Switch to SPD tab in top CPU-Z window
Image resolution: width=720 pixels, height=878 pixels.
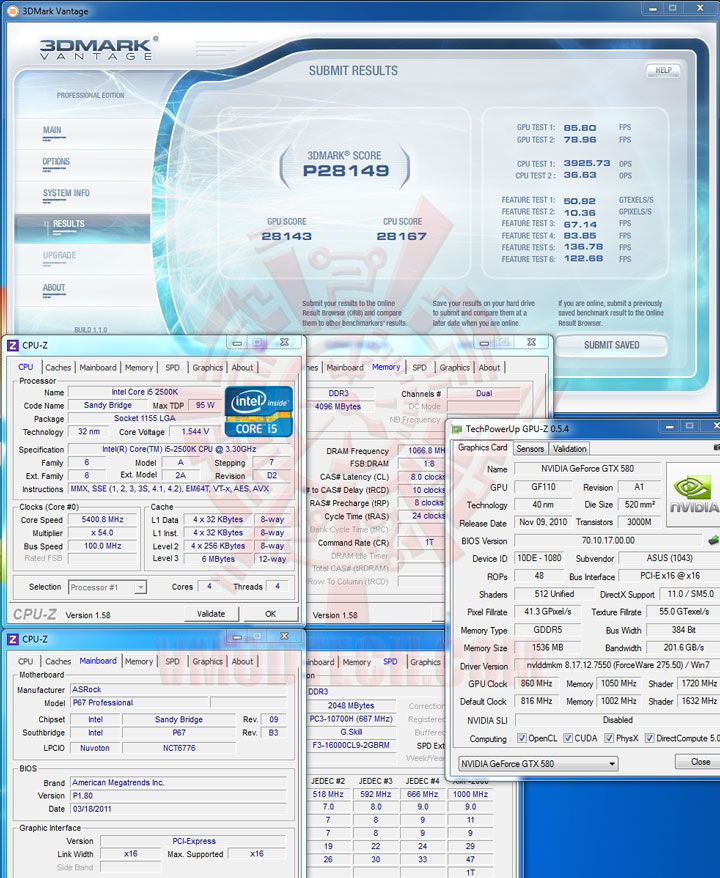pyautogui.click(x=172, y=367)
